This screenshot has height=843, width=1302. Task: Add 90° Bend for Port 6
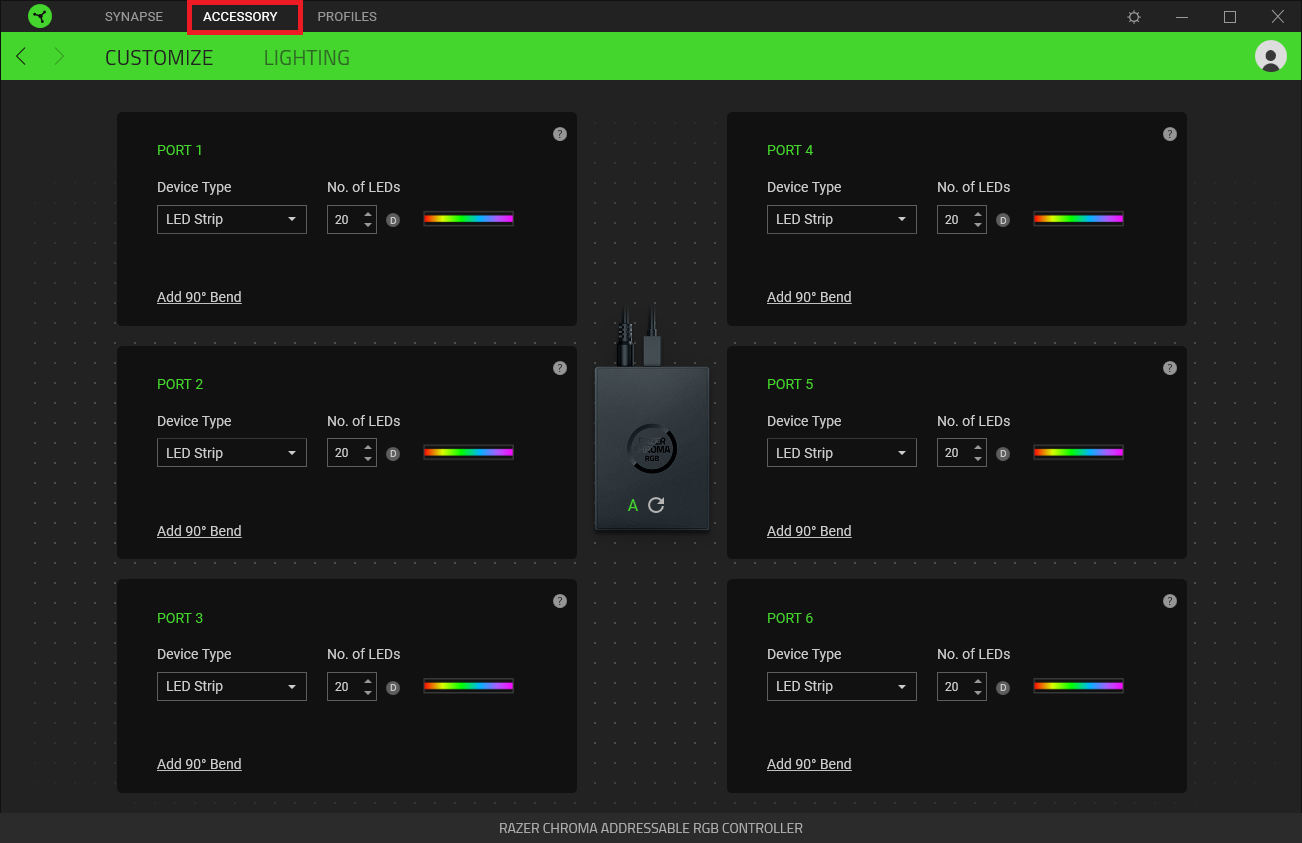(809, 764)
